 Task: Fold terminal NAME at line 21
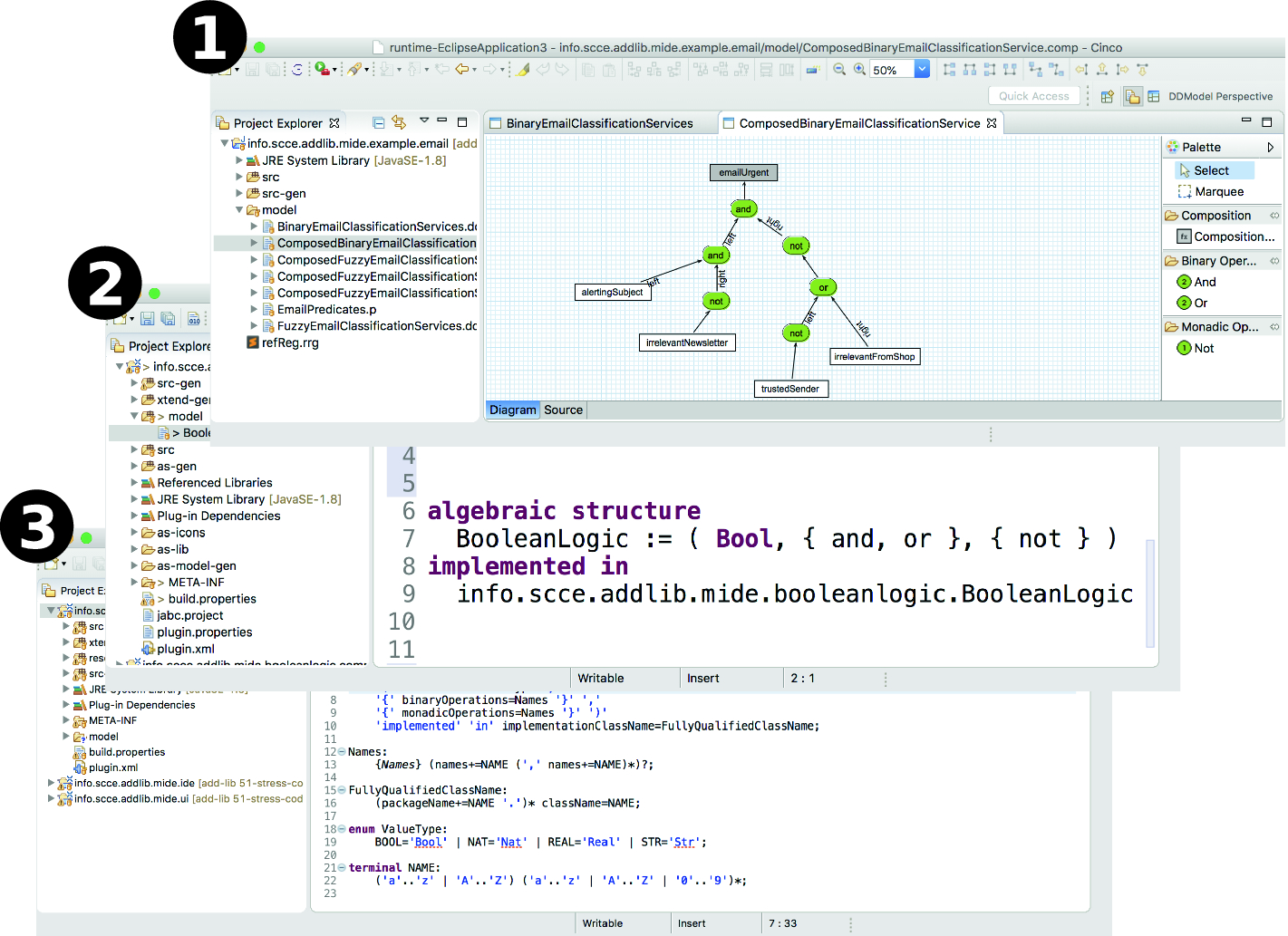(342, 868)
